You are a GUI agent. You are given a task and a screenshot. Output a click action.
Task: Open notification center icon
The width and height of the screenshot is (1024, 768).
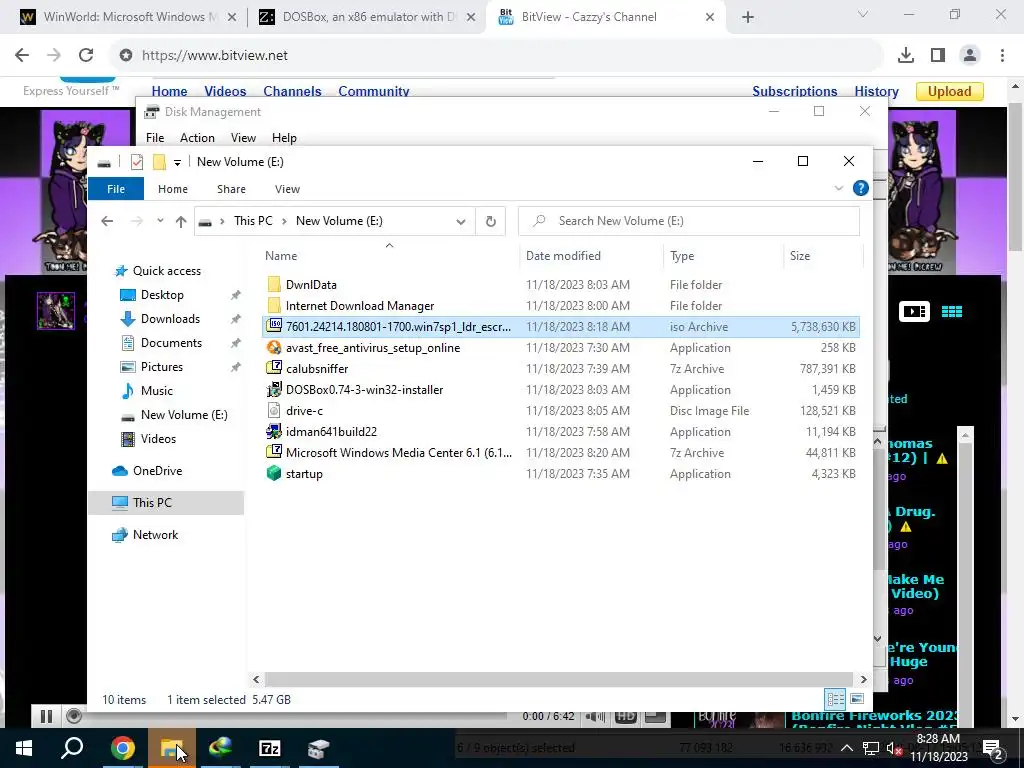(x=993, y=748)
